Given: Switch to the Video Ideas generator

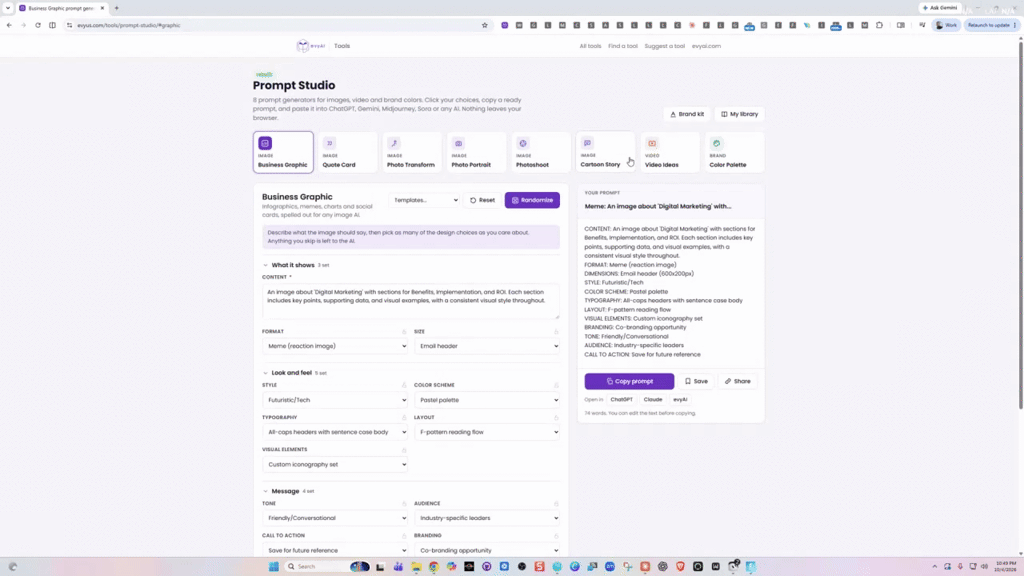Looking at the screenshot, I should pos(670,152).
